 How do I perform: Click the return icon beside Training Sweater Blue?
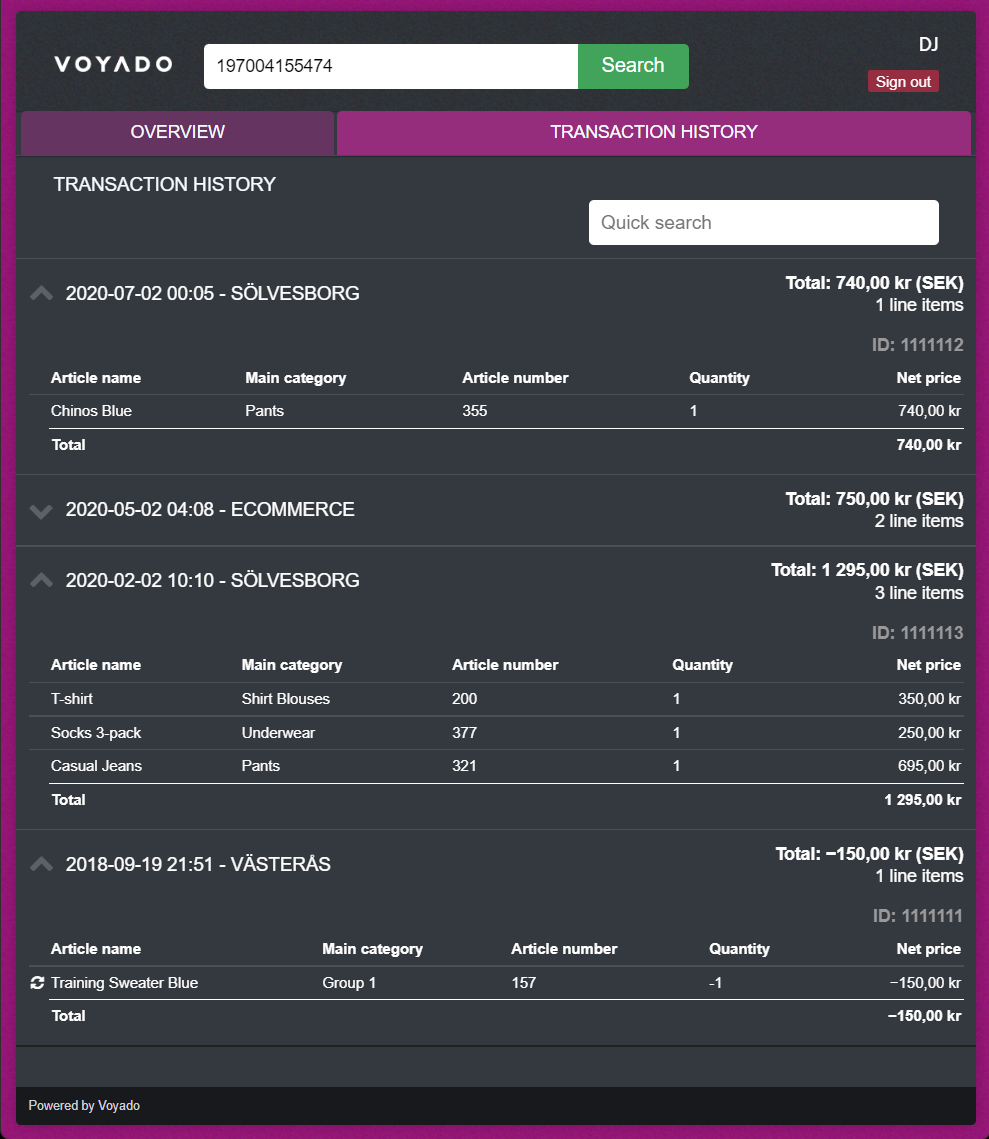[37, 982]
